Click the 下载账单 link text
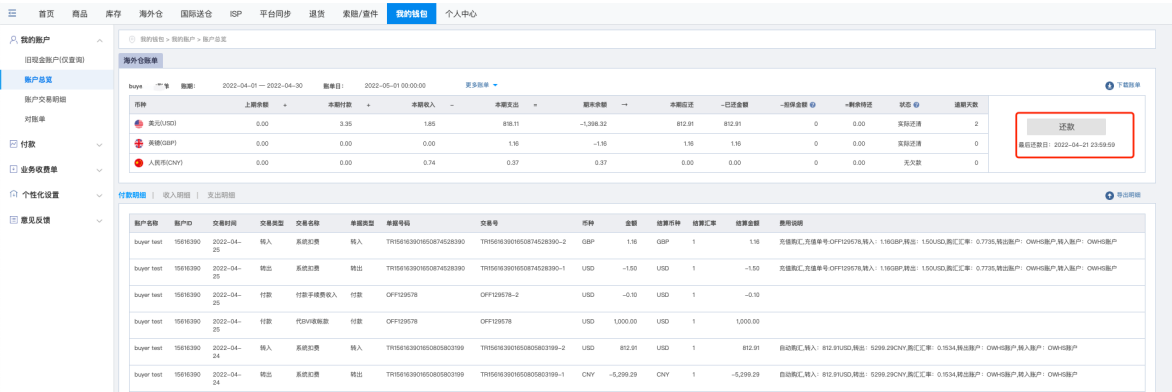This screenshot has height=392, width=1172. point(1128,85)
